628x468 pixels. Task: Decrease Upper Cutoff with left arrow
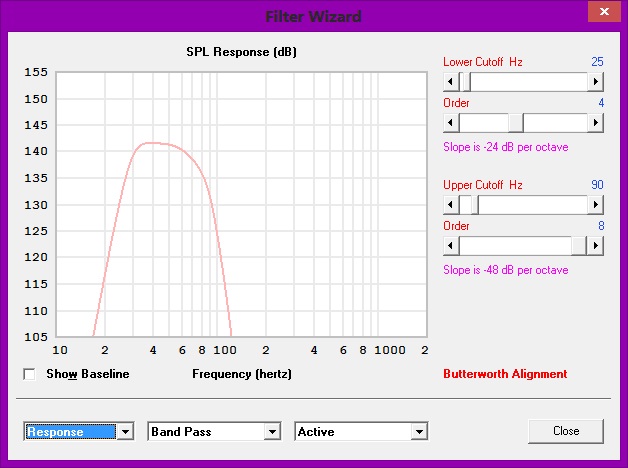pyautogui.click(x=451, y=205)
